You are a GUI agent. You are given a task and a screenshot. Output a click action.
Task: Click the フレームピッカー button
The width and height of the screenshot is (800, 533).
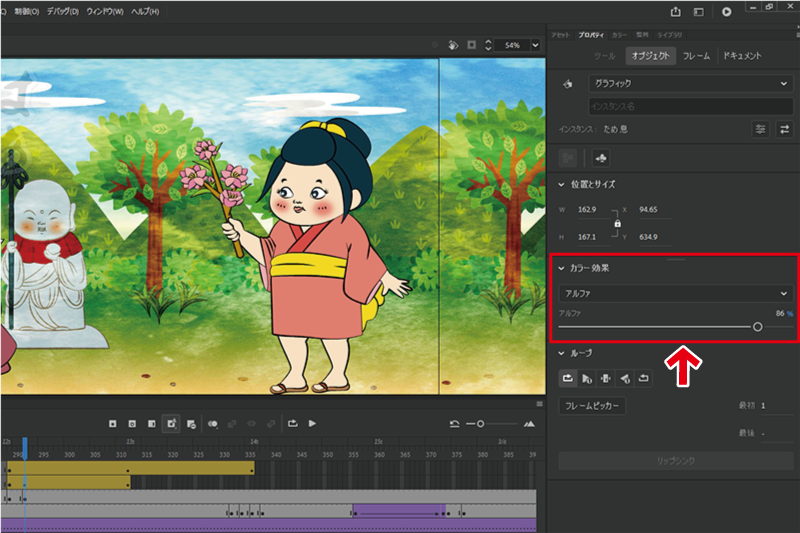(x=594, y=406)
